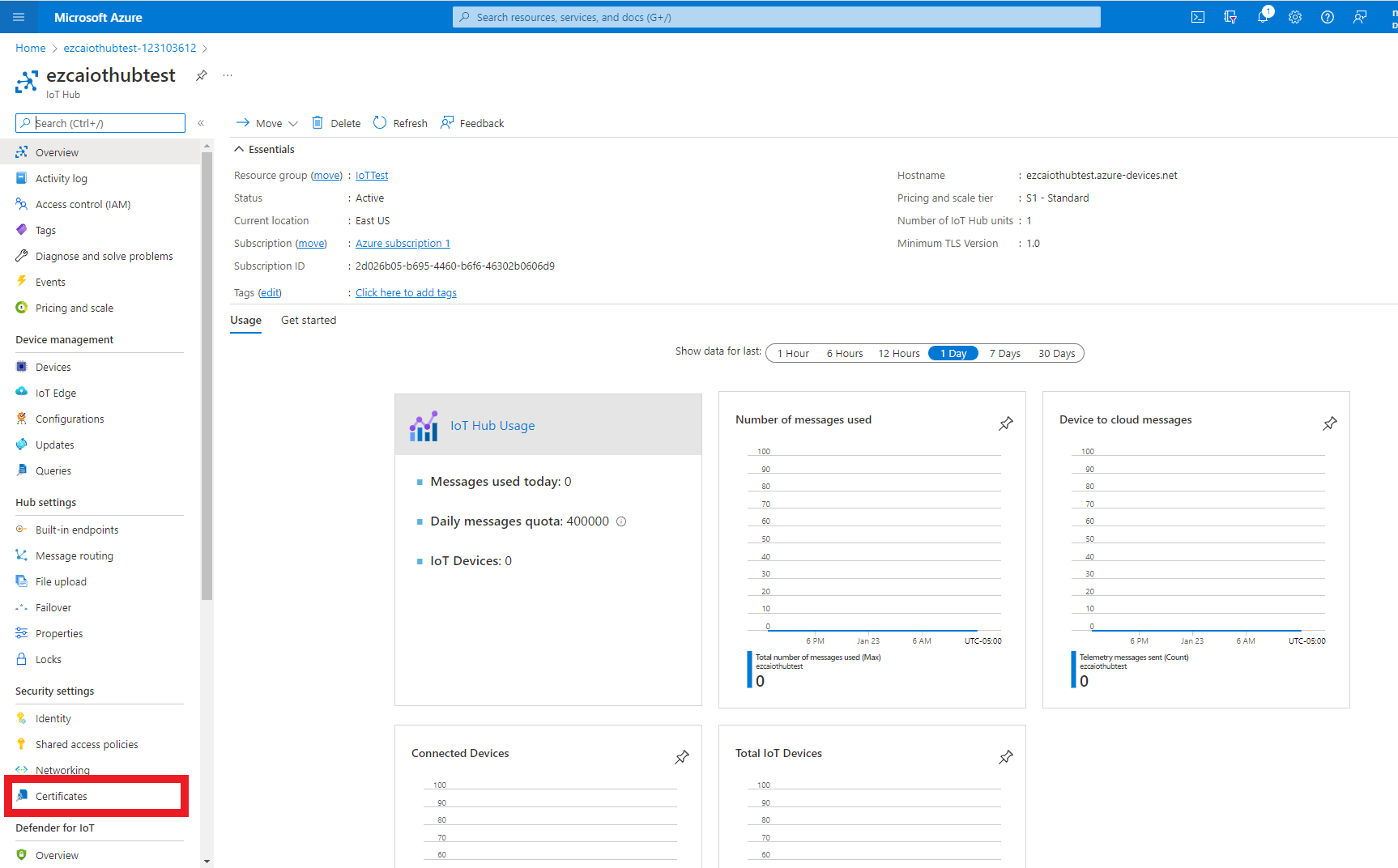This screenshot has height=868, width=1398.
Task: Open the IoTTest resource group link
Action: [372, 176]
